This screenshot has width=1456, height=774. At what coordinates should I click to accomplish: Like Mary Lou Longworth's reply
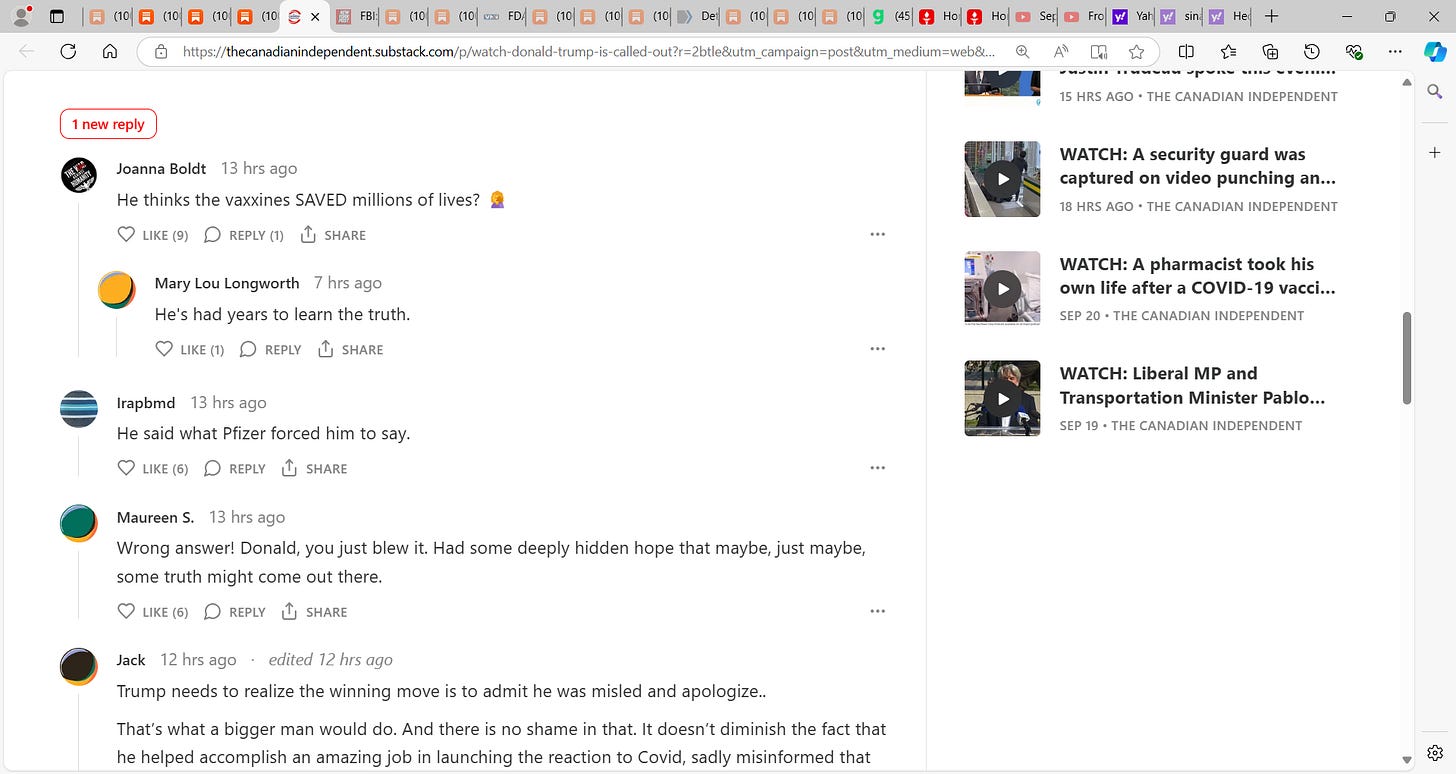click(x=190, y=349)
